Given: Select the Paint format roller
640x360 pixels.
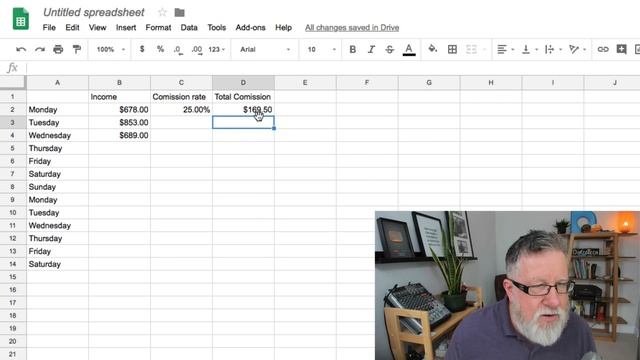Looking at the screenshot, I should (x=76, y=49).
